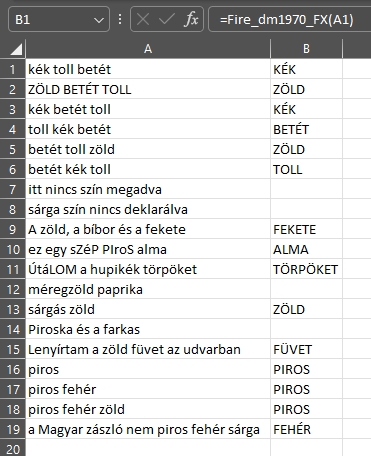Screen dimensions: 371x456
Task: Click cell B9 showing FEKETE
Action: [306, 229]
